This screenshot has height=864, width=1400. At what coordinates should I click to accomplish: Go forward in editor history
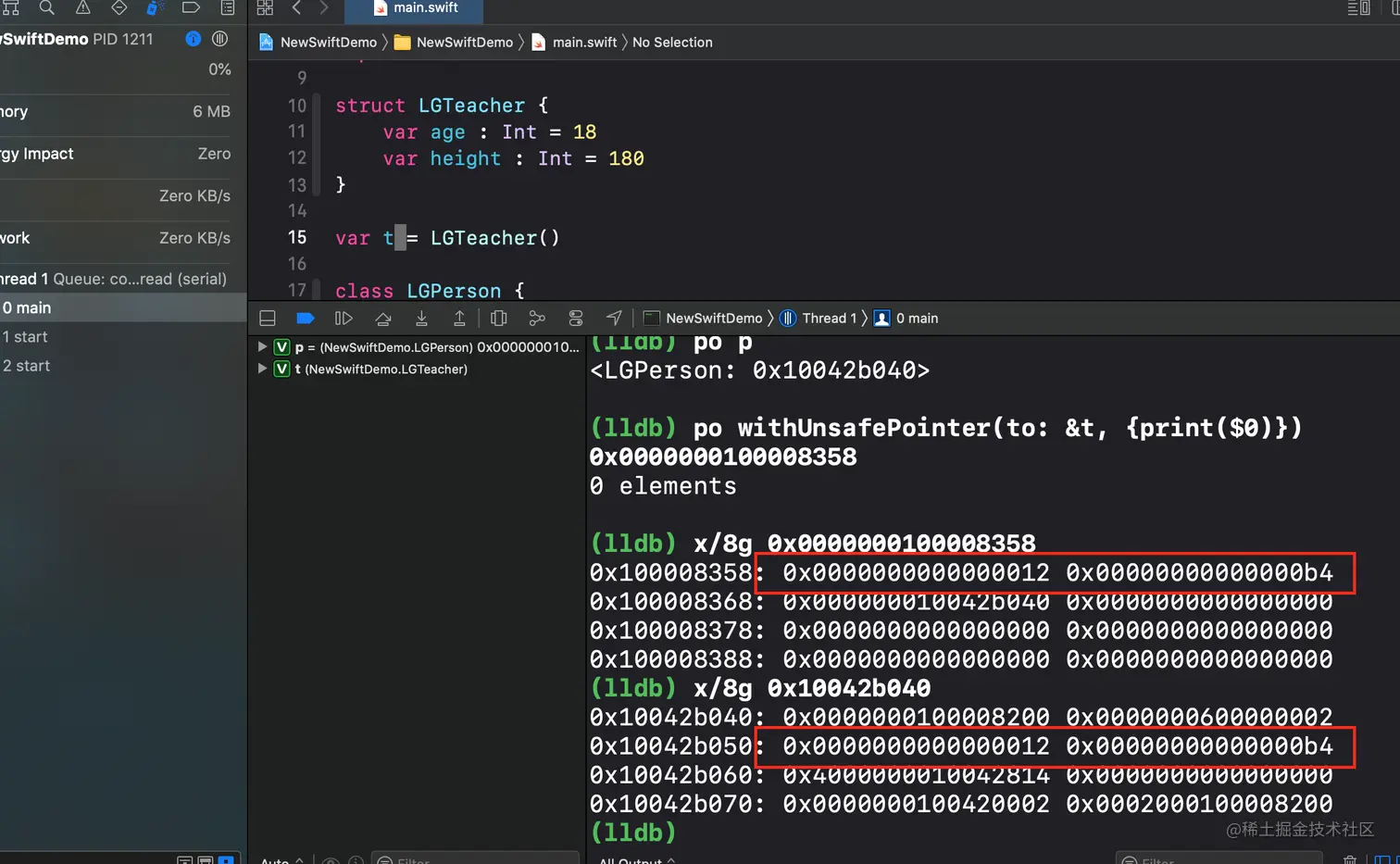tap(323, 8)
